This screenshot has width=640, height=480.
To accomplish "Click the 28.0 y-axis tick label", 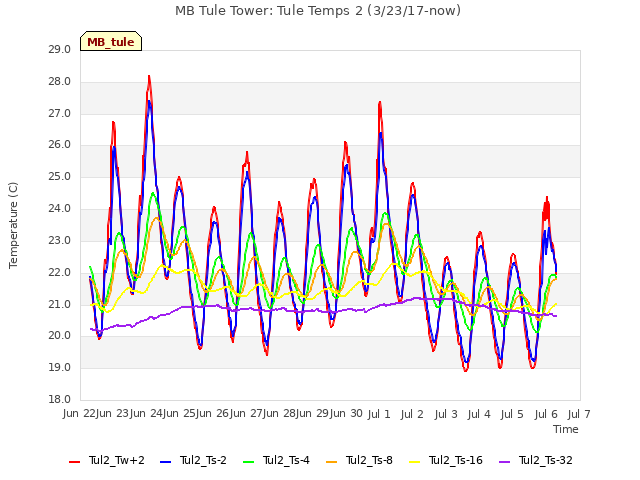I will [60, 82].
